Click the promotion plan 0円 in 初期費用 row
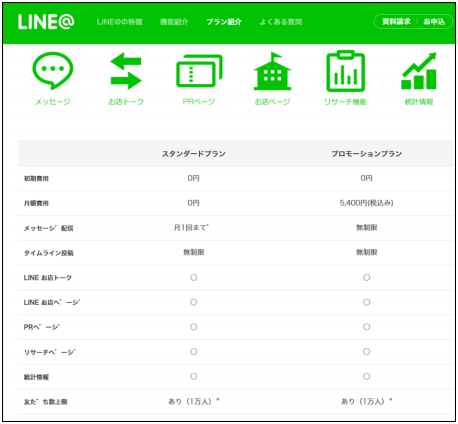Image resolution: width=458 pixels, height=424 pixels. coord(367,178)
